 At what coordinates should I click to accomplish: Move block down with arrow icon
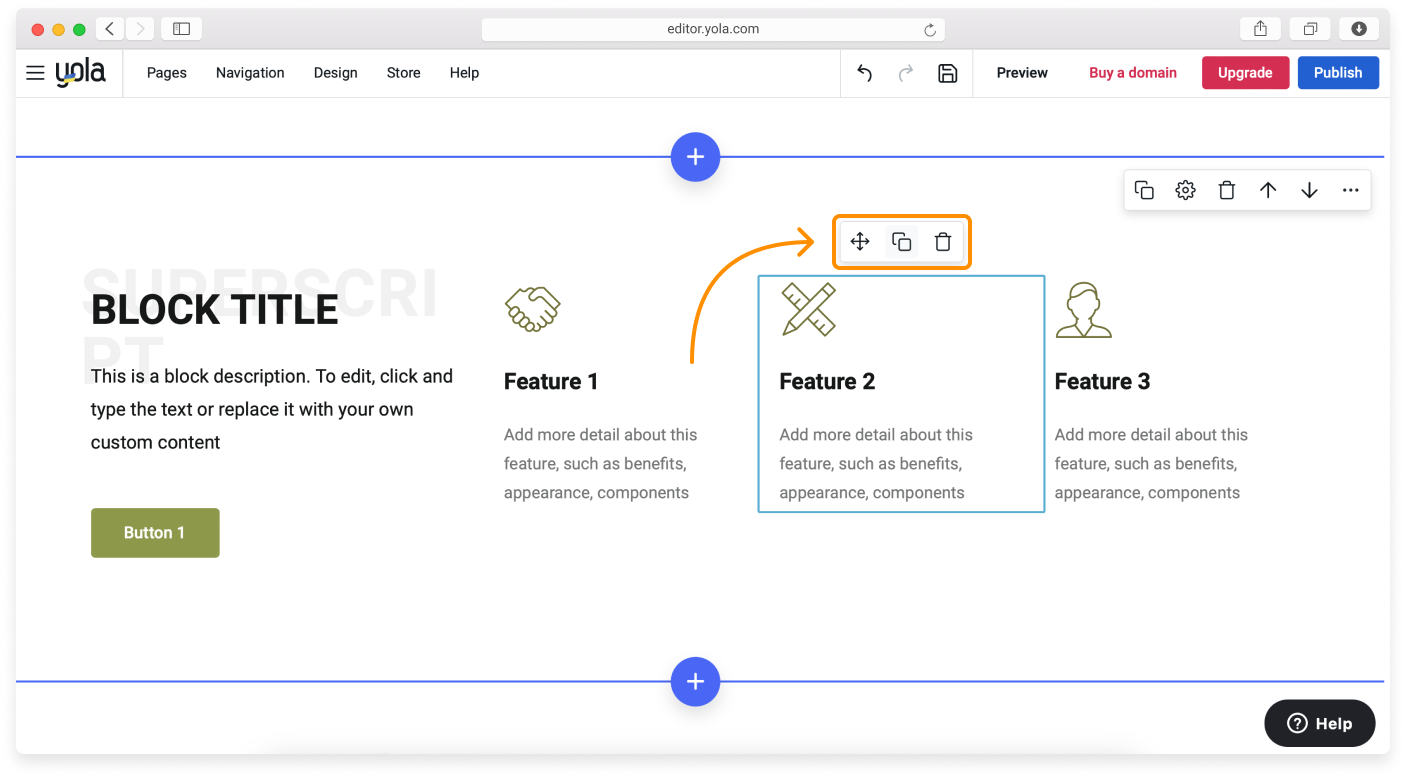[1309, 190]
